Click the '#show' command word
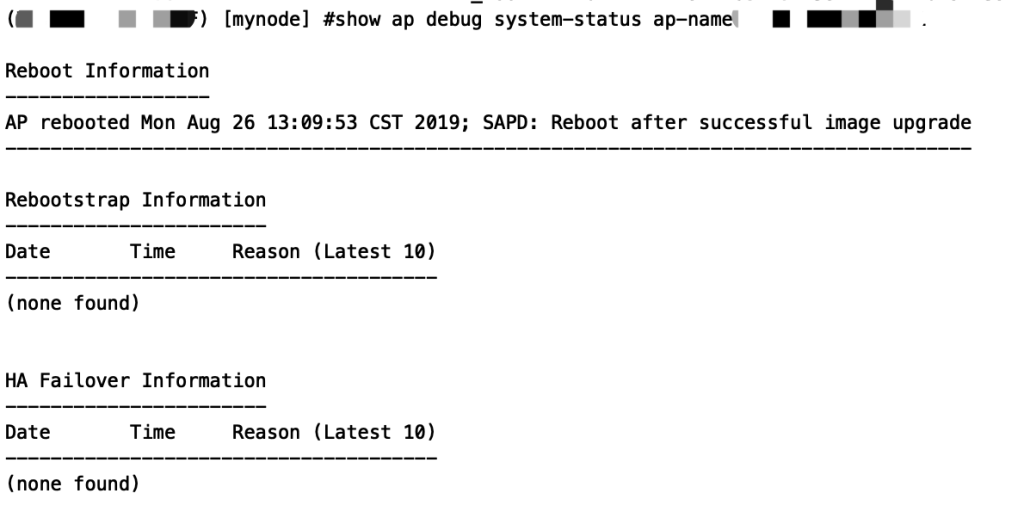 [351, 20]
